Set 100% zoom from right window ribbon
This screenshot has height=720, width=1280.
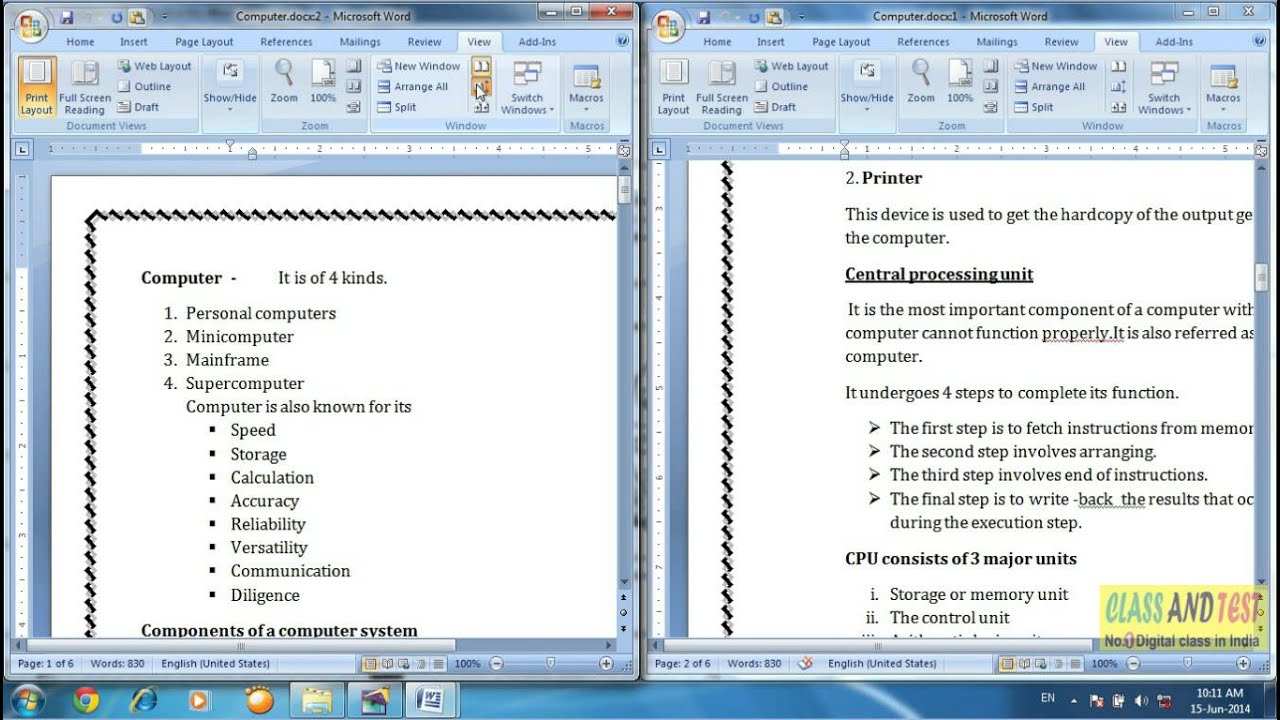pos(960,81)
